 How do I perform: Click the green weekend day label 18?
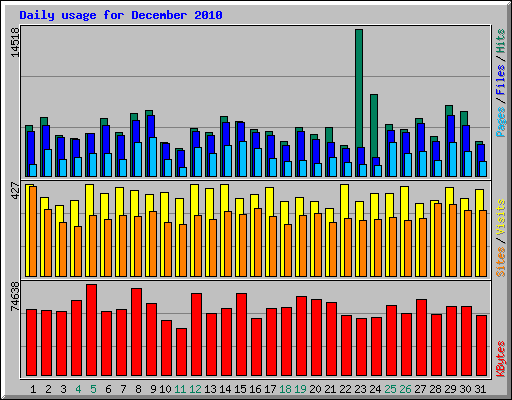coord(285,389)
